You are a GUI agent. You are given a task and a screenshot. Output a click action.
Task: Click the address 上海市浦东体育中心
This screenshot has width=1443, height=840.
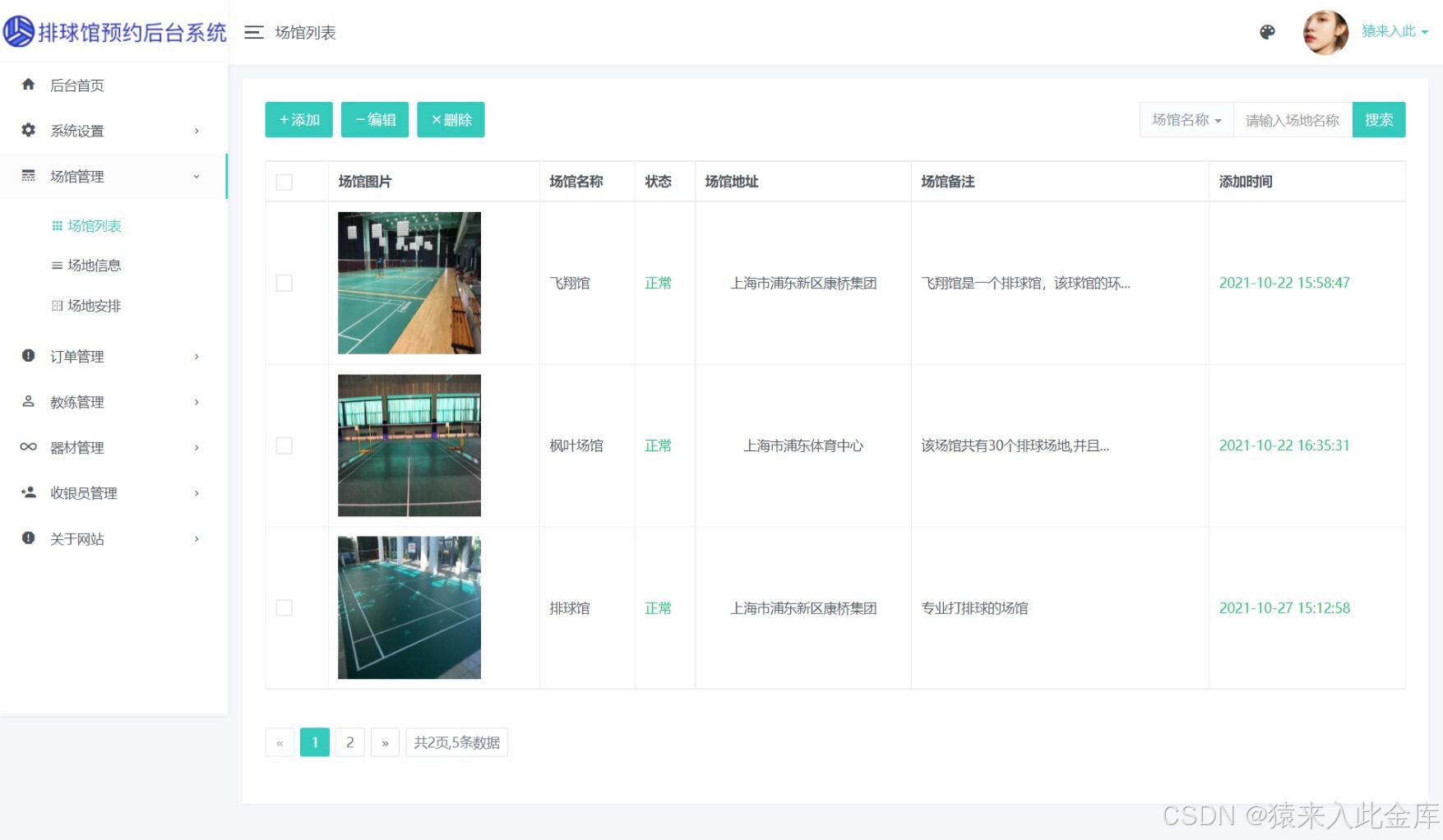[803, 445]
